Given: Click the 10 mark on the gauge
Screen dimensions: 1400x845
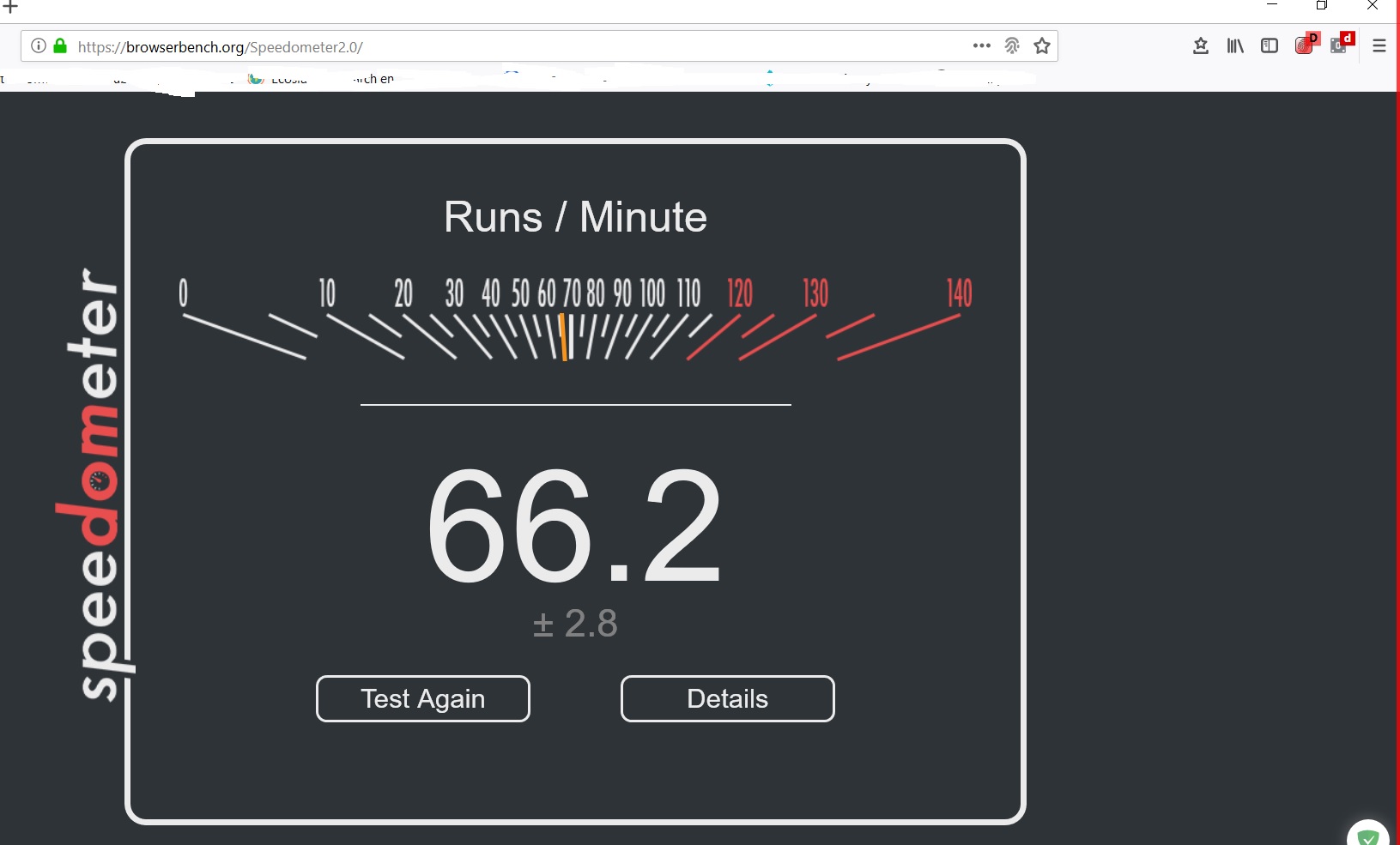Looking at the screenshot, I should [x=327, y=293].
